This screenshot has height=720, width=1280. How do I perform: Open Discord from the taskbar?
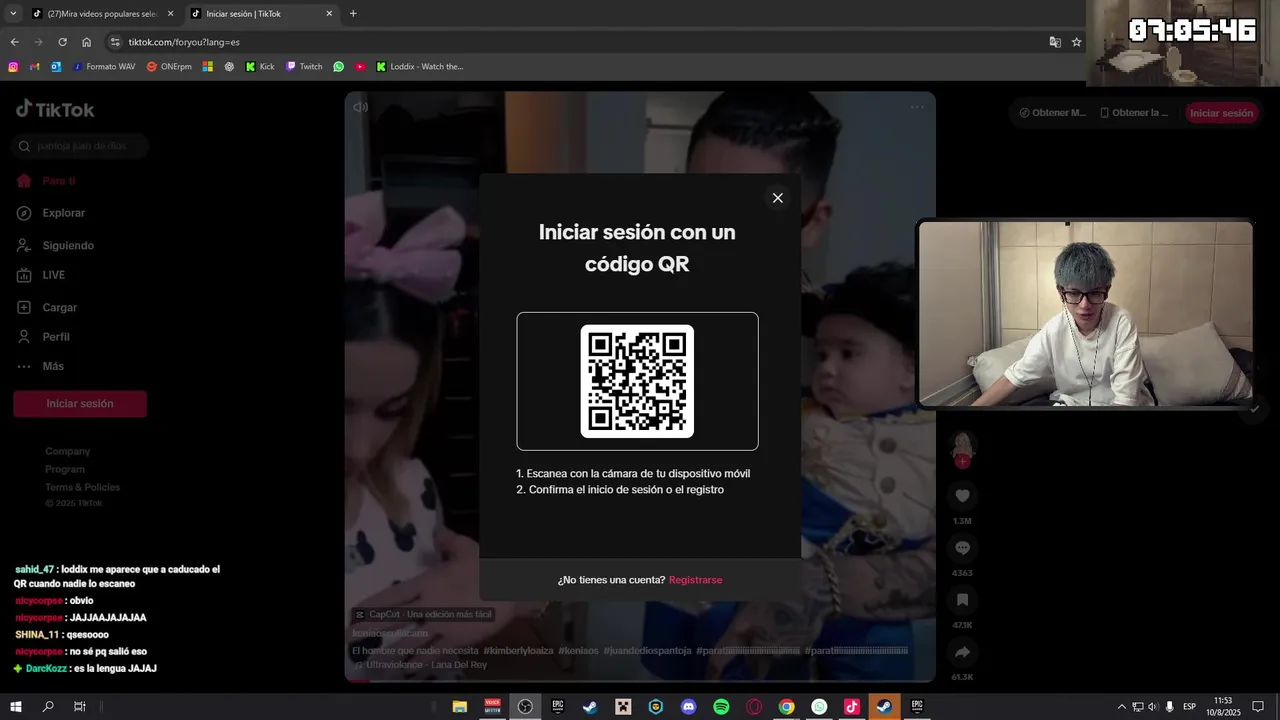(688, 706)
